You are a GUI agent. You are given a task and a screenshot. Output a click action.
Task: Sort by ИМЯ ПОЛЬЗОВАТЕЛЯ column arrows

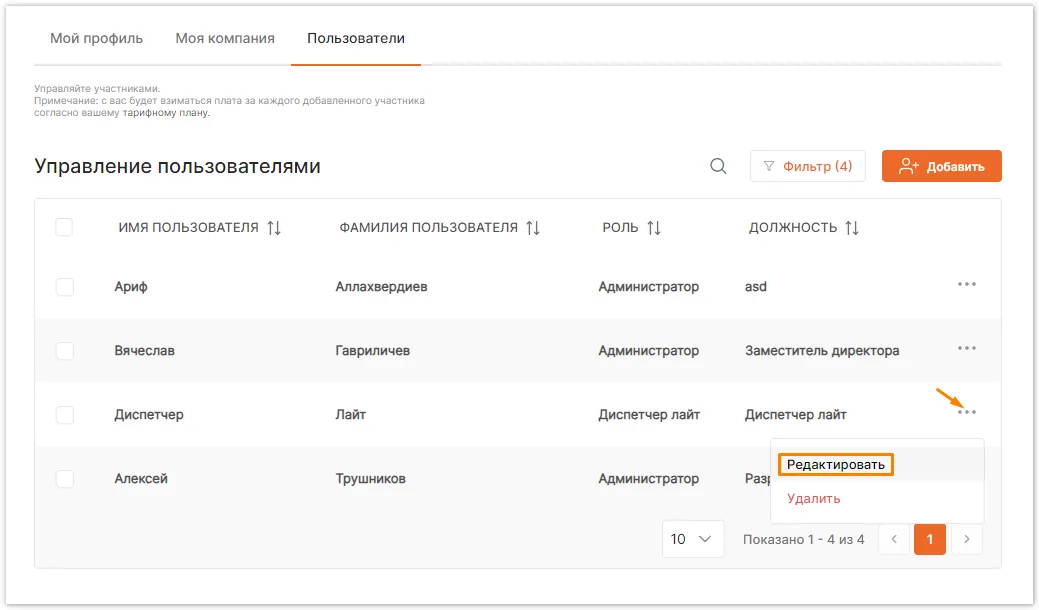(x=274, y=228)
